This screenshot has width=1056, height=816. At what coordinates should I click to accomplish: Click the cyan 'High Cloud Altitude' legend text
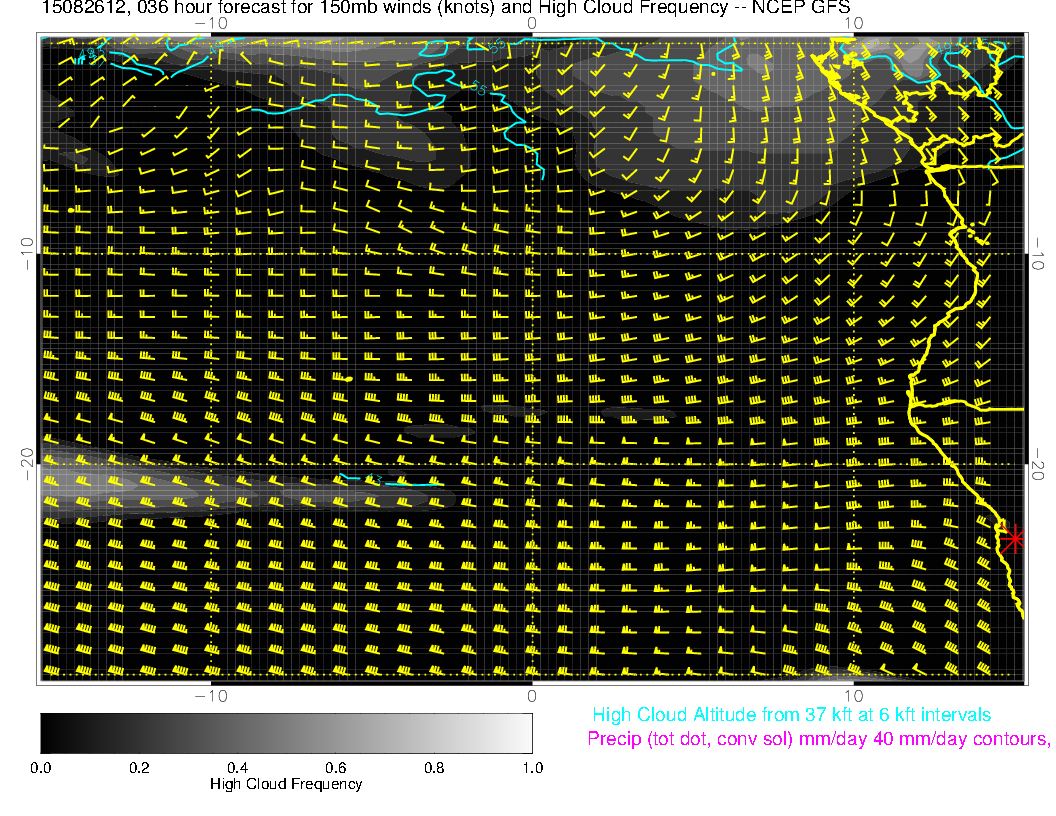click(x=791, y=715)
